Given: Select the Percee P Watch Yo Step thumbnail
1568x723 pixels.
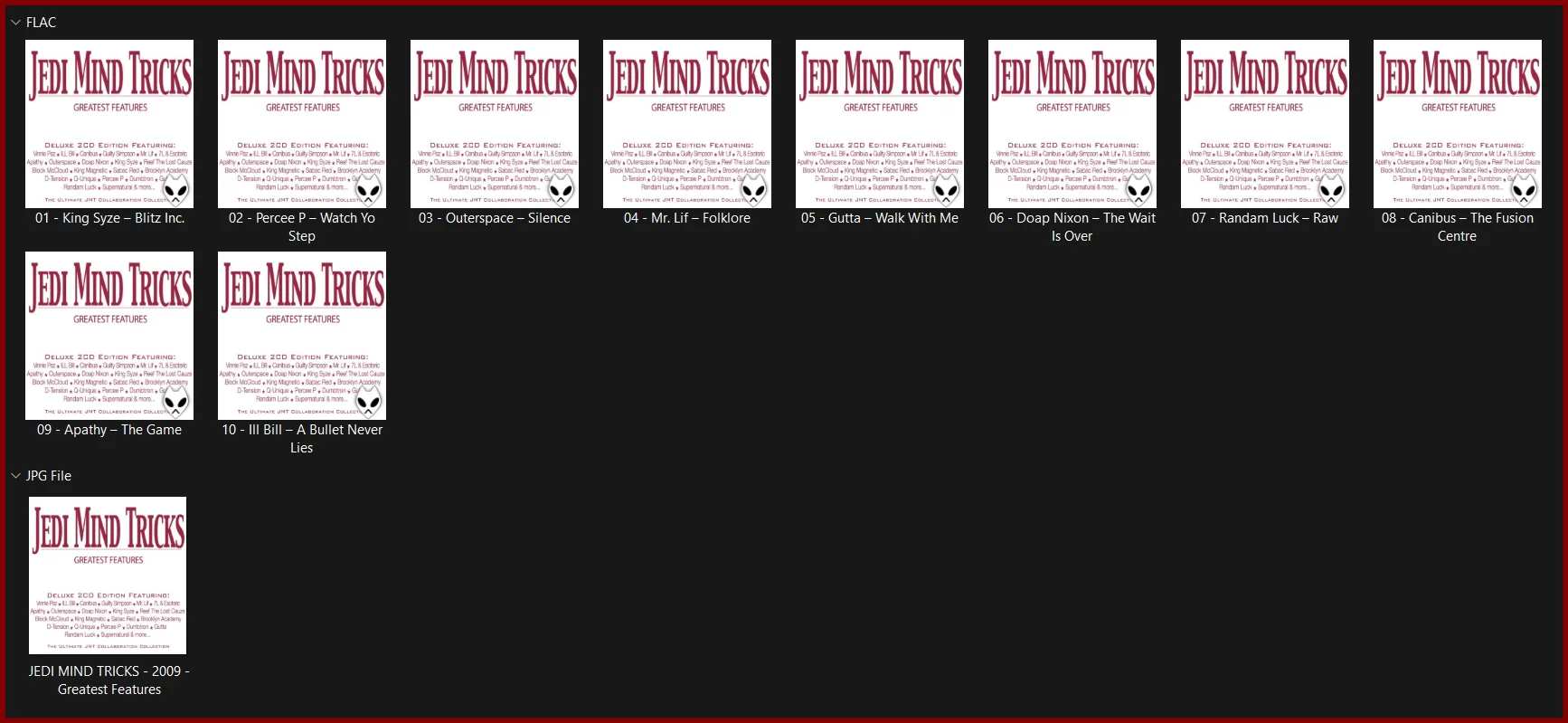Looking at the screenshot, I should coord(302,124).
